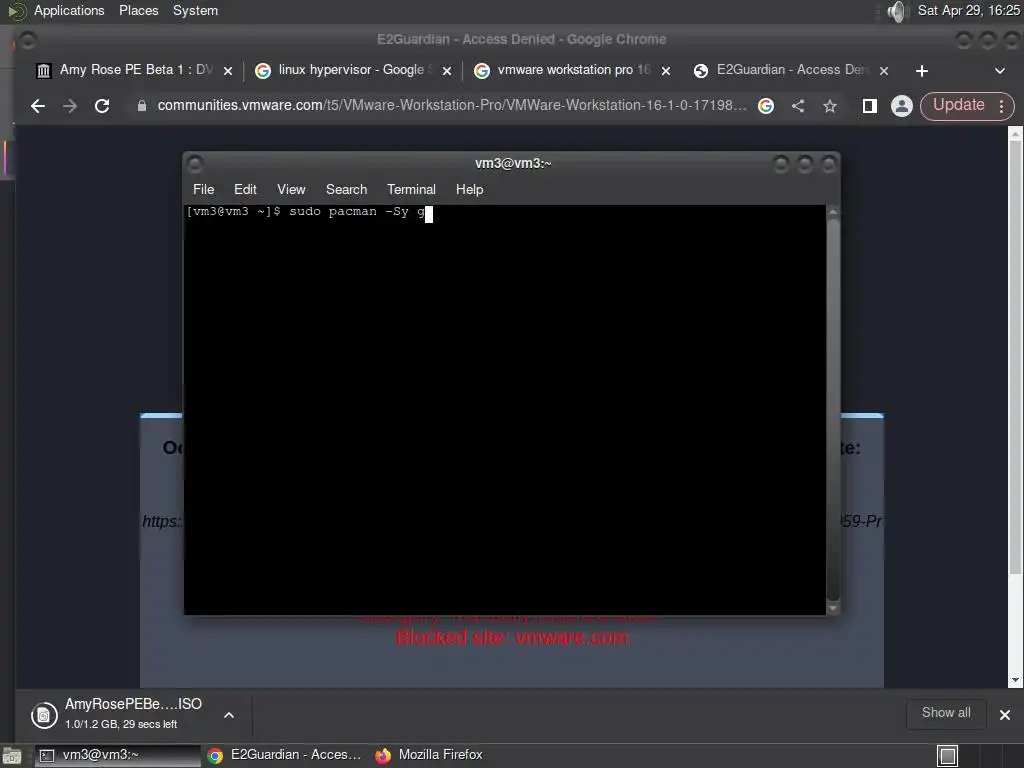
Task: Open terminal View menu
Action: pos(291,189)
